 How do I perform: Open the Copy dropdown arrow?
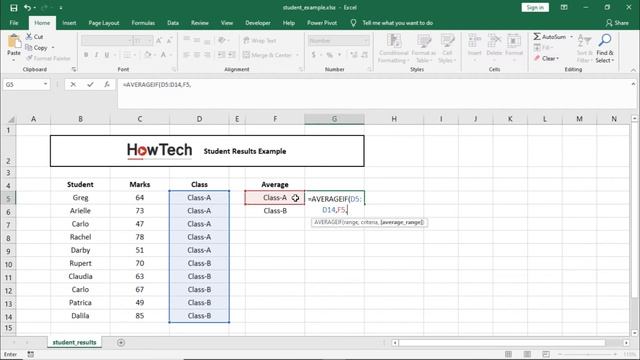click(x=53, y=48)
